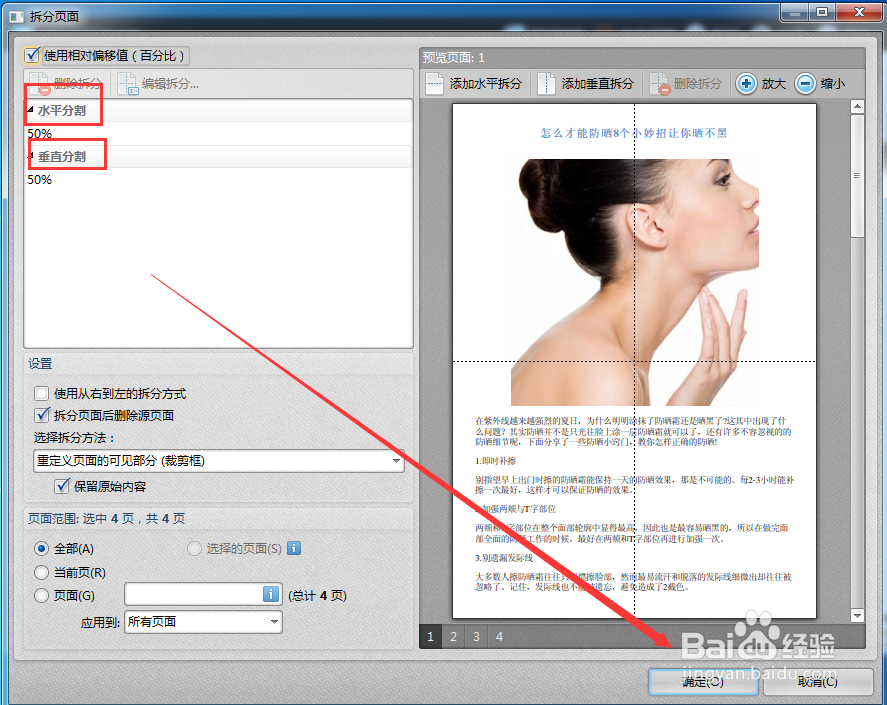
Task: Switch preview to page 4 tab
Action: pyautogui.click(x=500, y=637)
